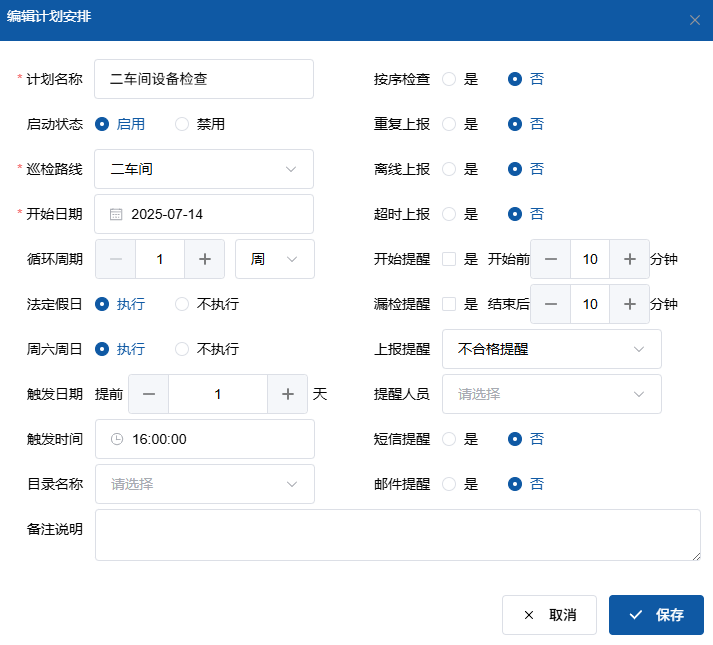
Task: Open the 周 cycle unit dropdown
Action: click(274, 259)
